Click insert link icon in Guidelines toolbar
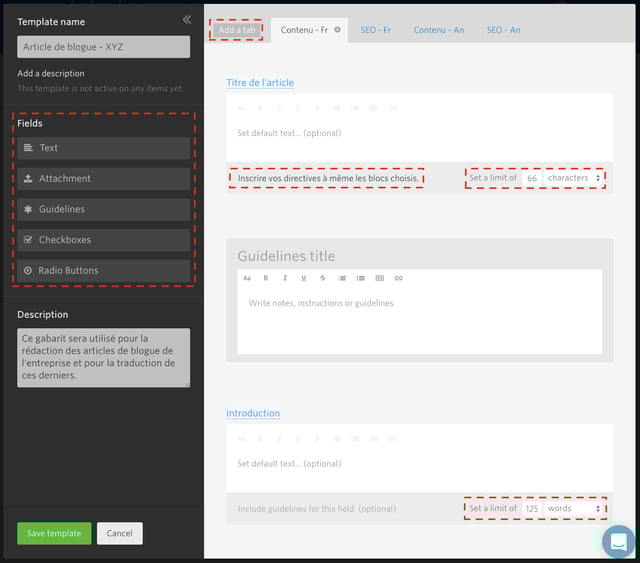Image resolution: width=640 pixels, height=563 pixels. point(398,278)
